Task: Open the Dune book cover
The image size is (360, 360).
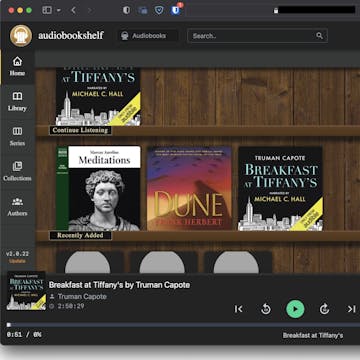Action: click(x=189, y=188)
